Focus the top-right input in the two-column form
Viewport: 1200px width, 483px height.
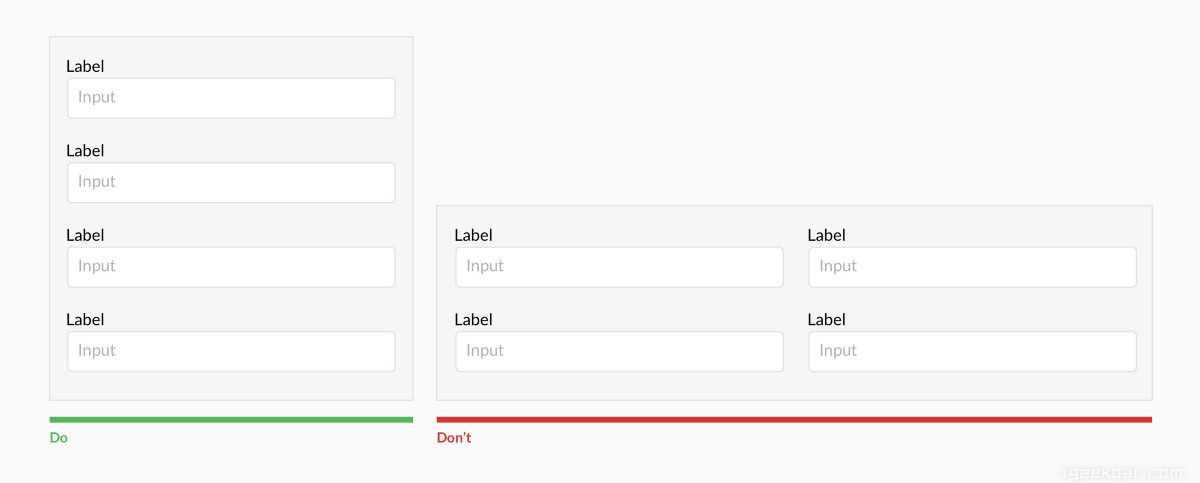point(972,267)
